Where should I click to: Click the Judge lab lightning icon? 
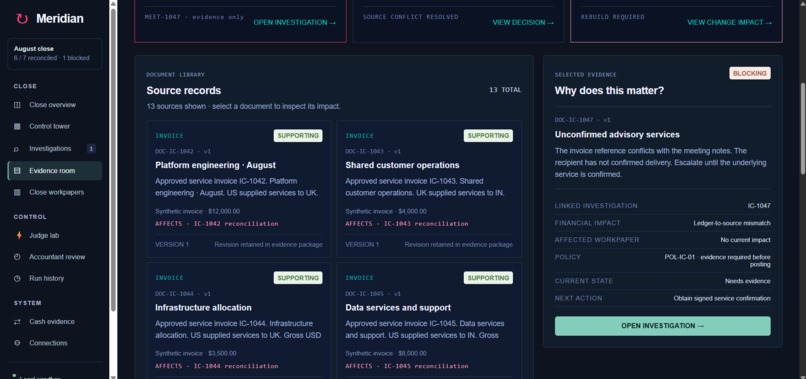[x=19, y=236]
